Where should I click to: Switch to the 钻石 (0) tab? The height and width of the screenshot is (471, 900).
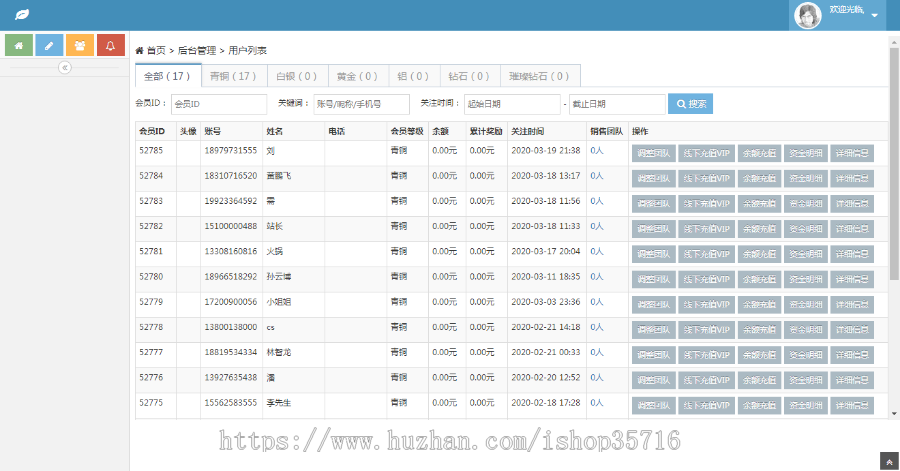coord(469,76)
